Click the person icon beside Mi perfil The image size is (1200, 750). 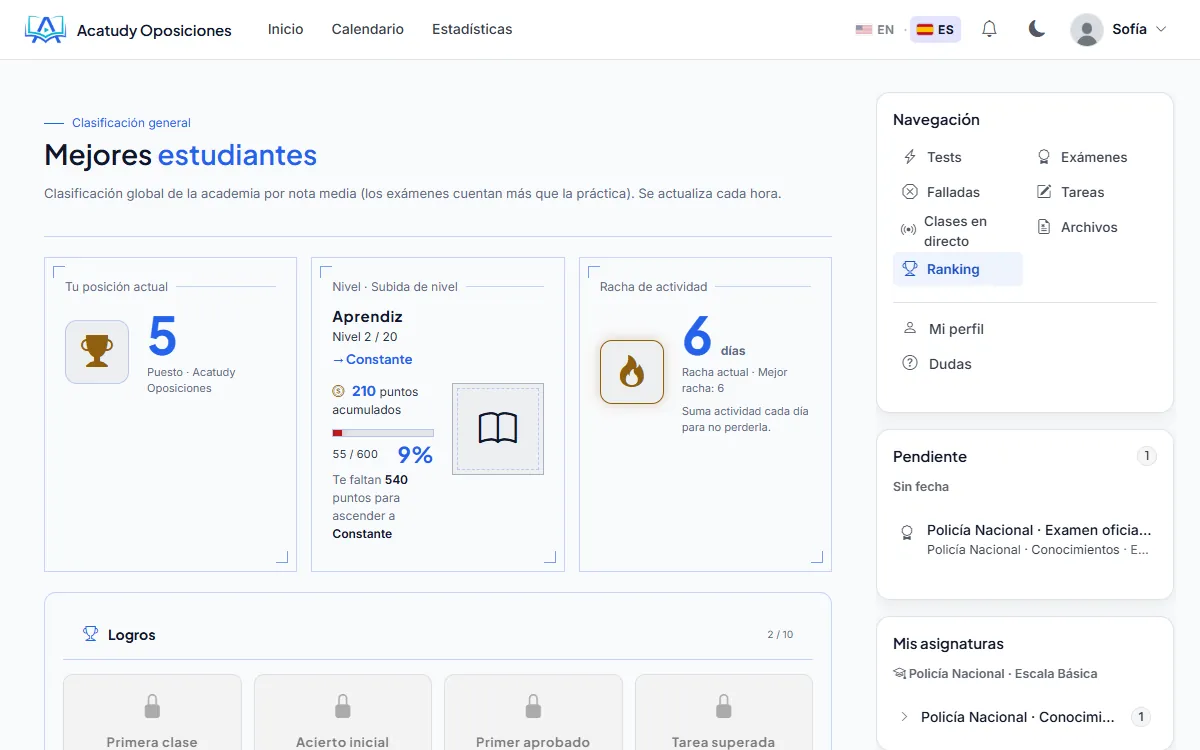pyautogui.click(x=910, y=328)
